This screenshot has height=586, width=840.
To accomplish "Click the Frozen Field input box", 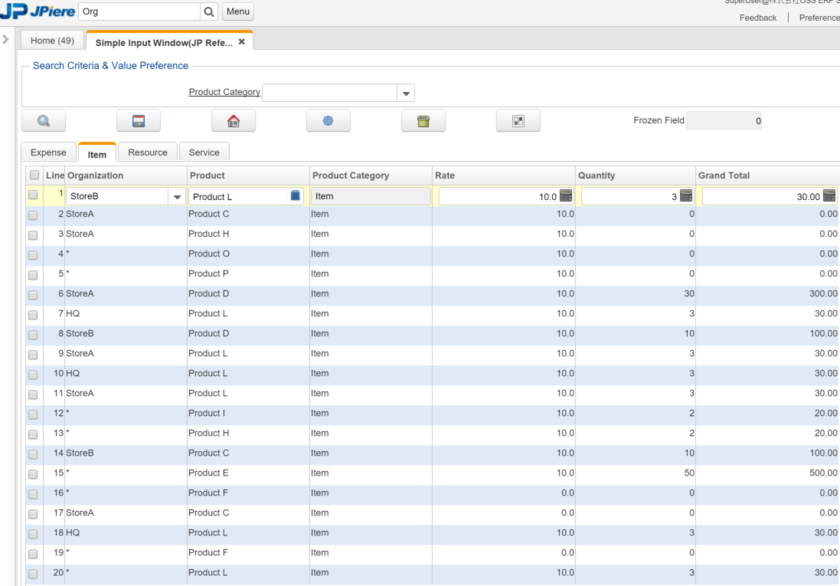I will pyautogui.click(x=726, y=121).
